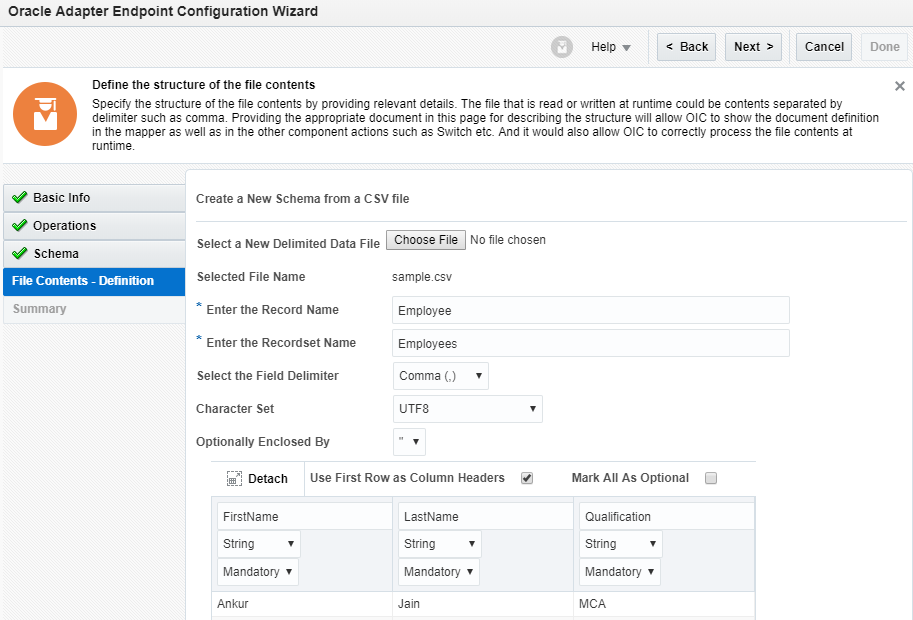
Task: Expand the Character Set dropdown
Action: tap(467, 408)
